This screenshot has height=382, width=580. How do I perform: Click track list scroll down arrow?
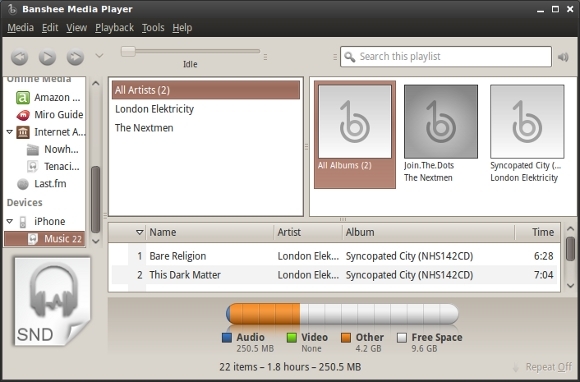570,285
